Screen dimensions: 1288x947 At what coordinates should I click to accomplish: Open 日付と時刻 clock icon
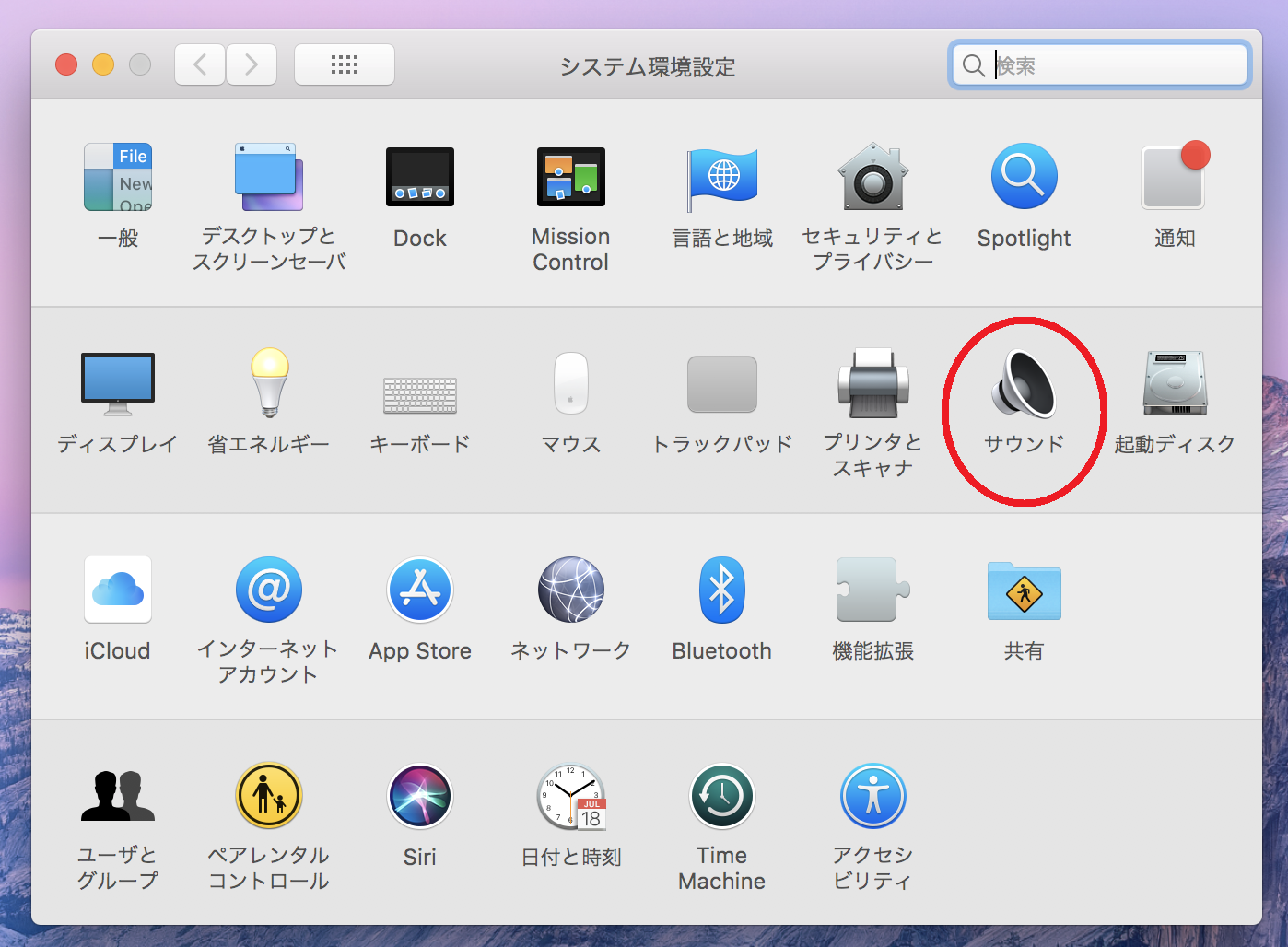point(571,797)
